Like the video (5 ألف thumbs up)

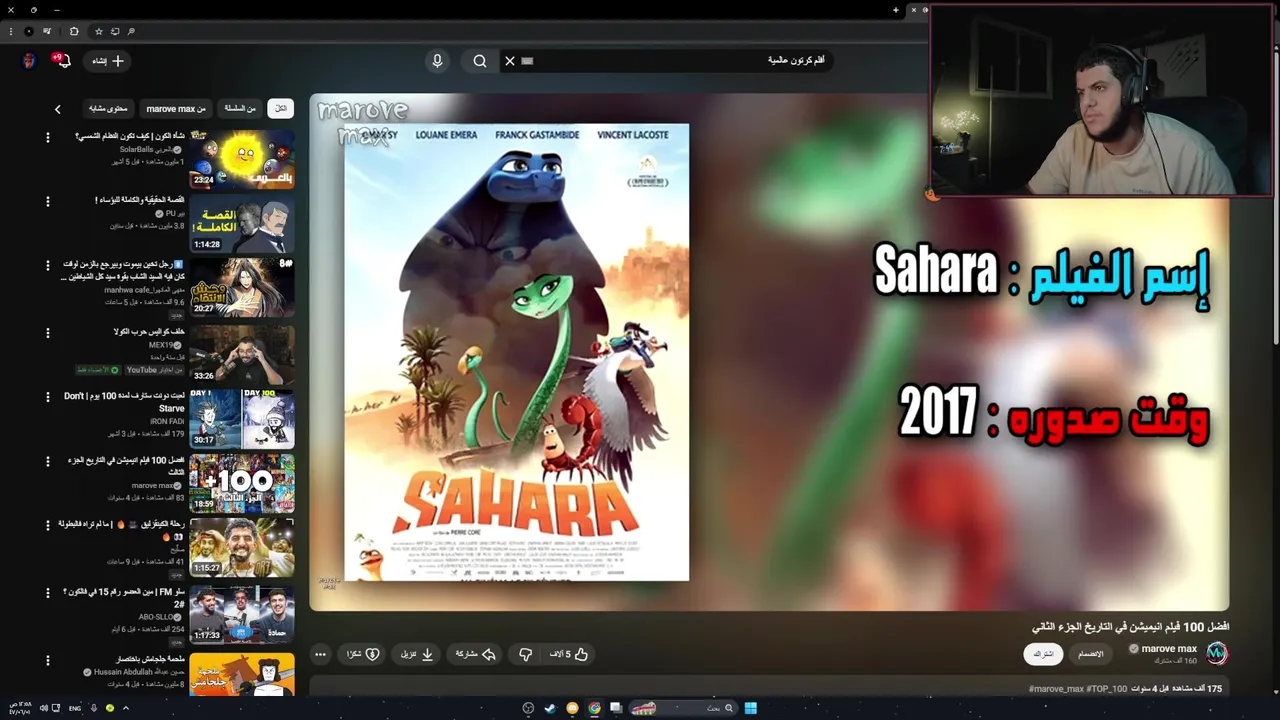tap(568, 654)
